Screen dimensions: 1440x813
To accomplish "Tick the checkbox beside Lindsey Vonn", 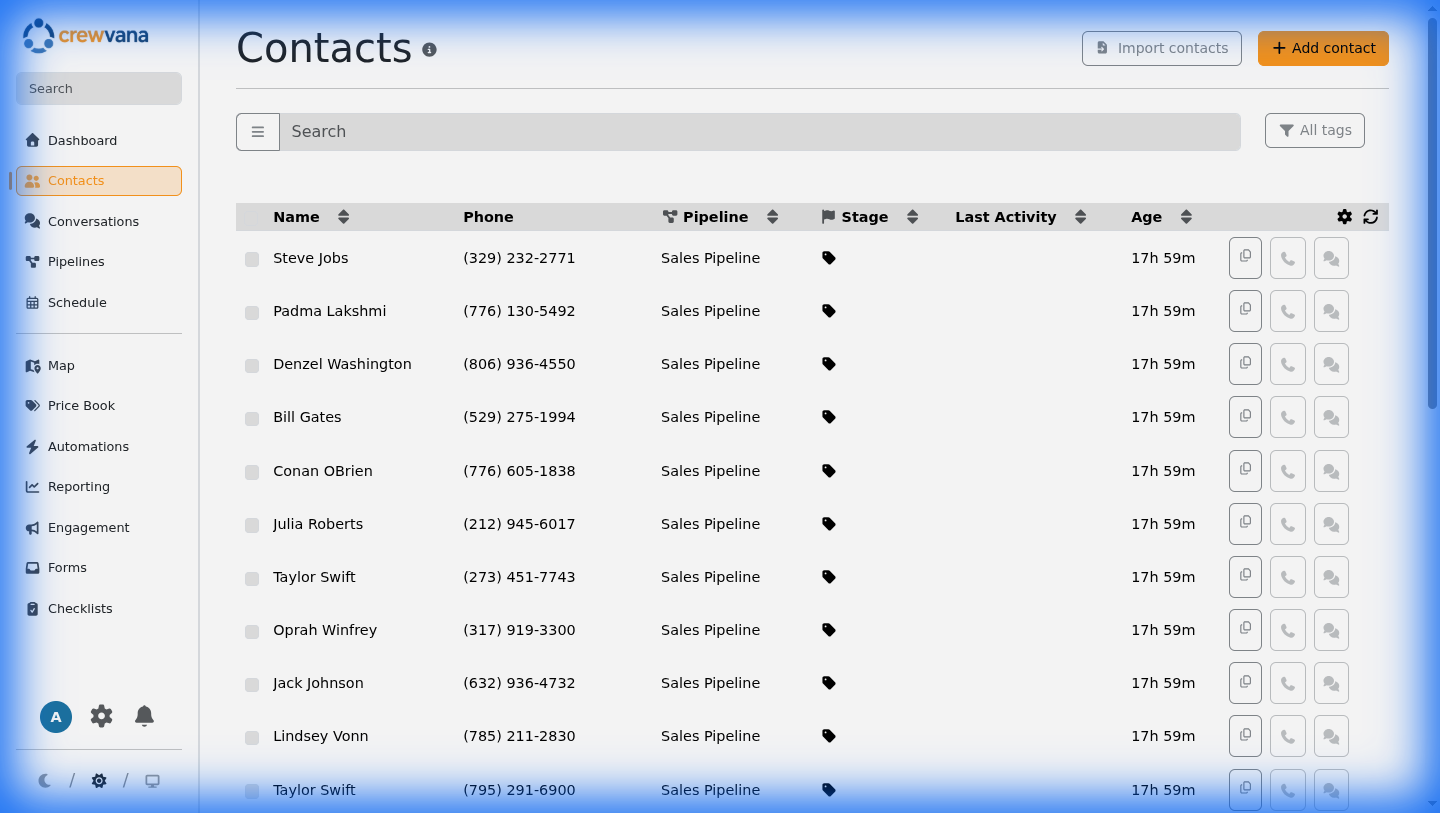I will pyautogui.click(x=251, y=738).
